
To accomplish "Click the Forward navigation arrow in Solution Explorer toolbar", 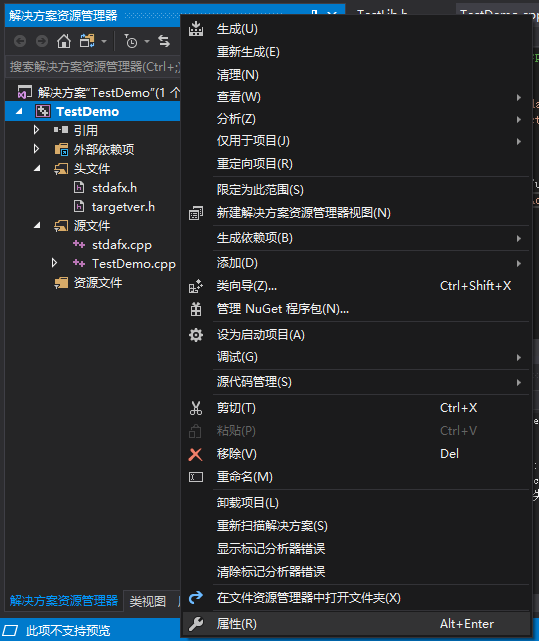I will (42, 41).
